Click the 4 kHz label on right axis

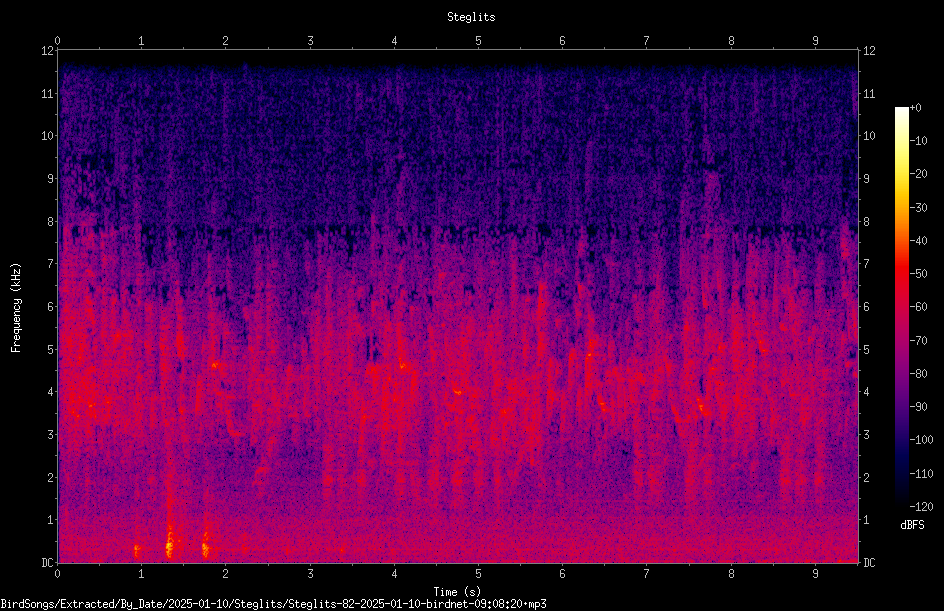pyautogui.click(x=866, y=392)
